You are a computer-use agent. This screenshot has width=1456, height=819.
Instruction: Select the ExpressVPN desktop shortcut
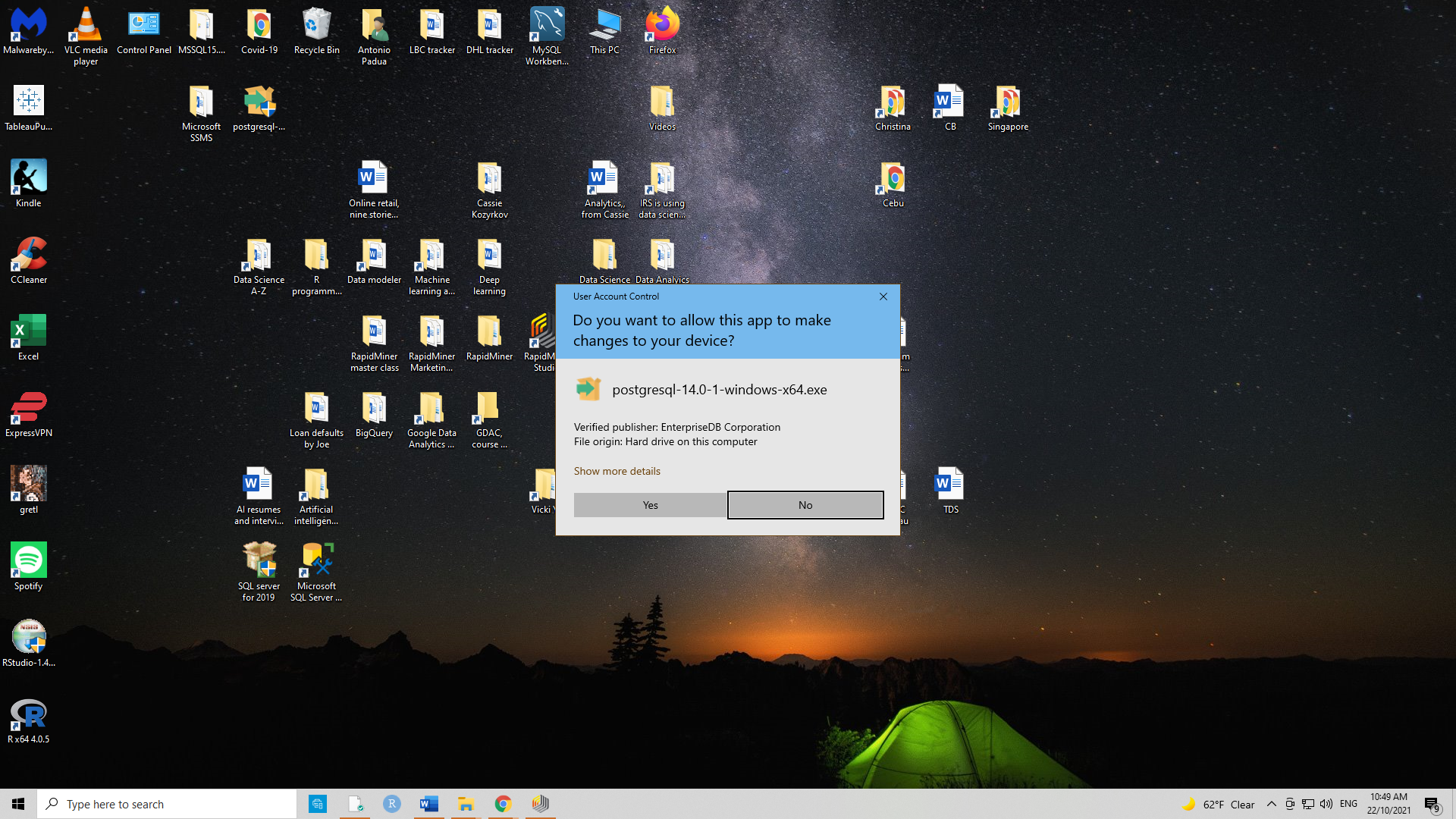click(x=28, y=409)
